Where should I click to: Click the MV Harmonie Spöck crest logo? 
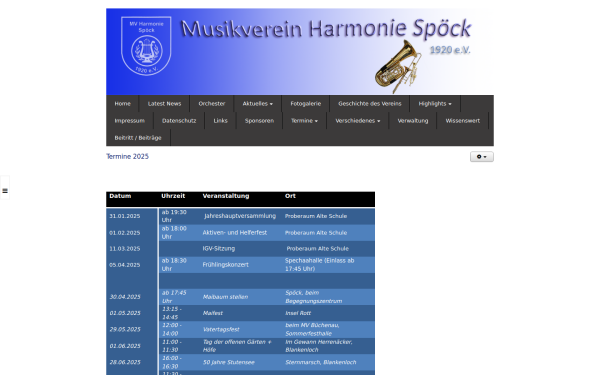pos(146,46)
